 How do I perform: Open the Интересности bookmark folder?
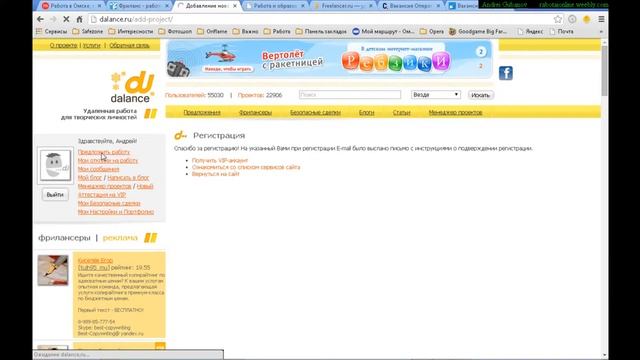pyautogui.click(x=131, y=31)
